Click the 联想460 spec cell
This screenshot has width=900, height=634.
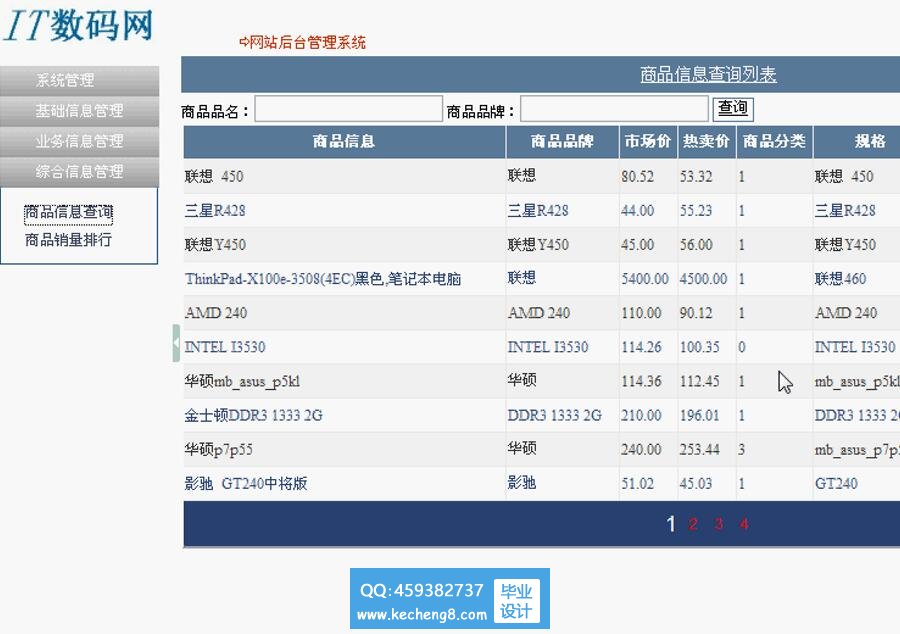[x=840, y=279]
